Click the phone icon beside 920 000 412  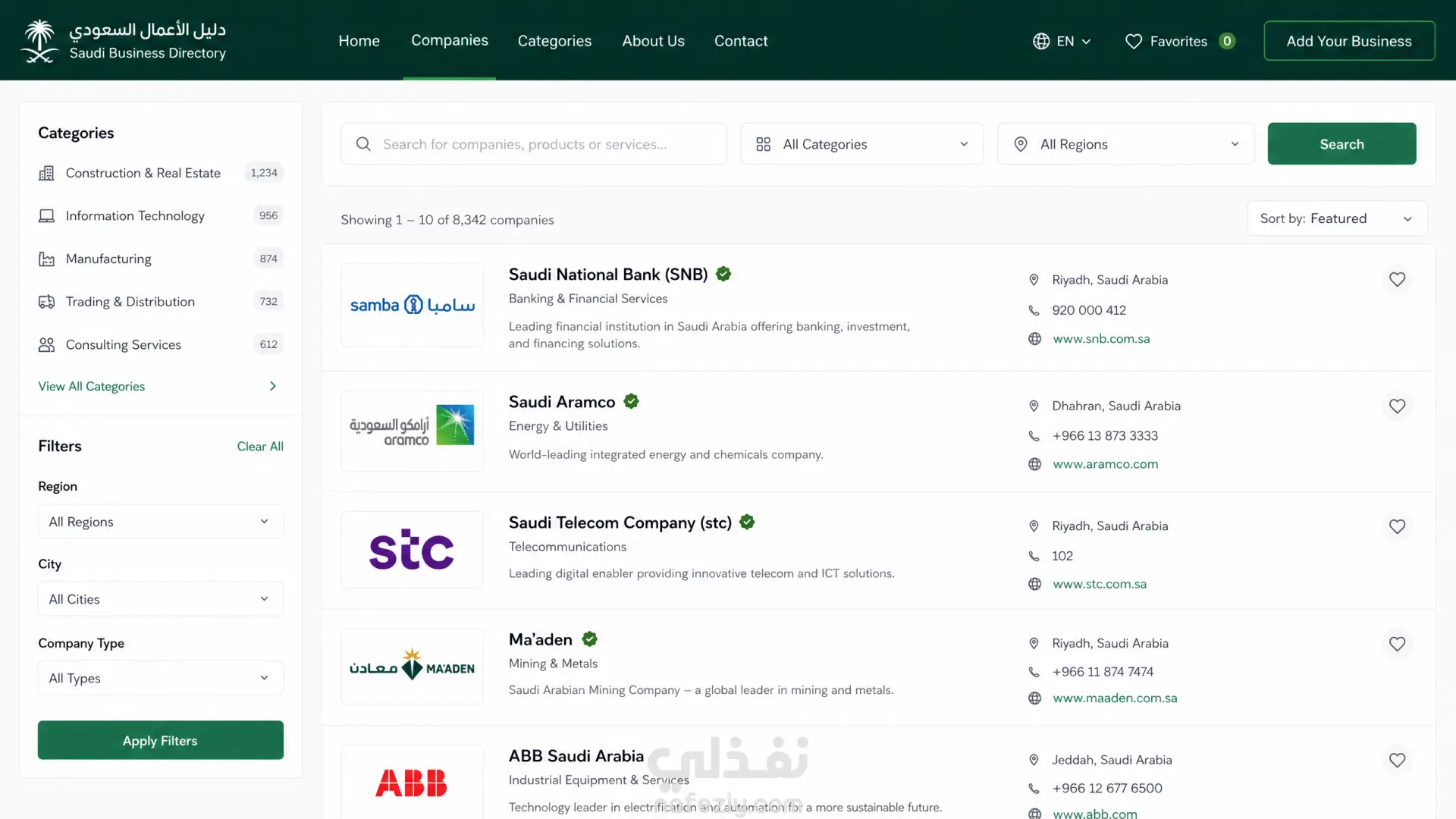pyautogui.click(x=1034, y=310)
